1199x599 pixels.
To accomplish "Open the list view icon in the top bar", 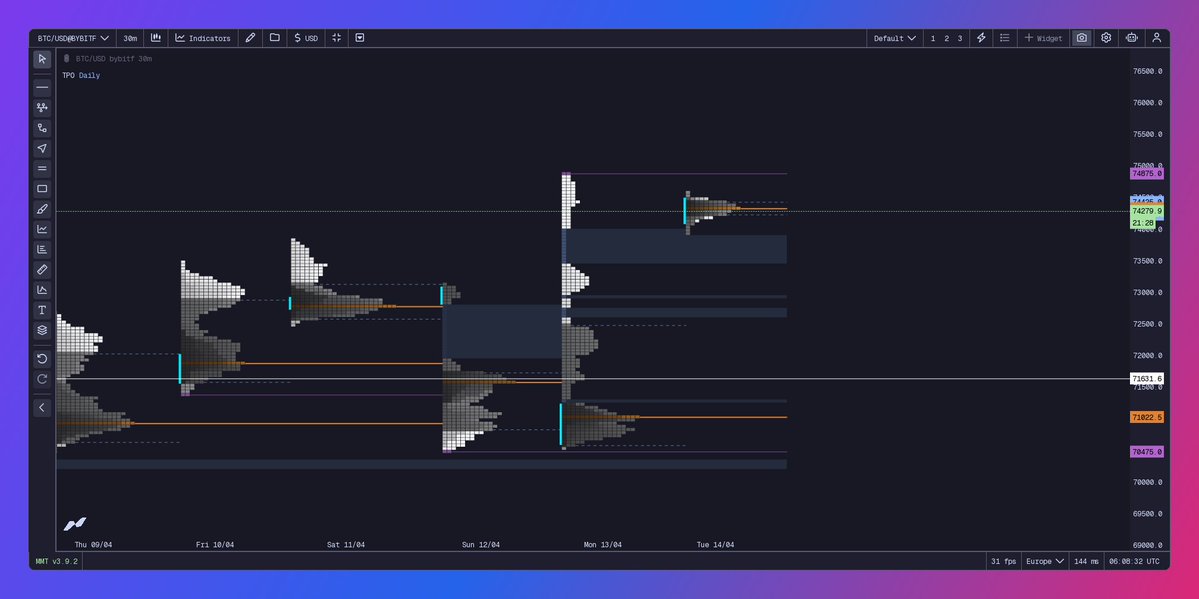I will 1005,37.
